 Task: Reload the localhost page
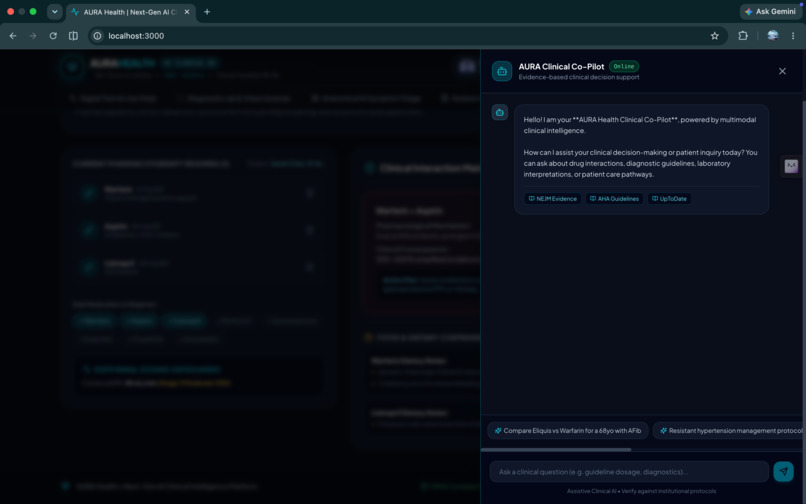pos(53,36)
